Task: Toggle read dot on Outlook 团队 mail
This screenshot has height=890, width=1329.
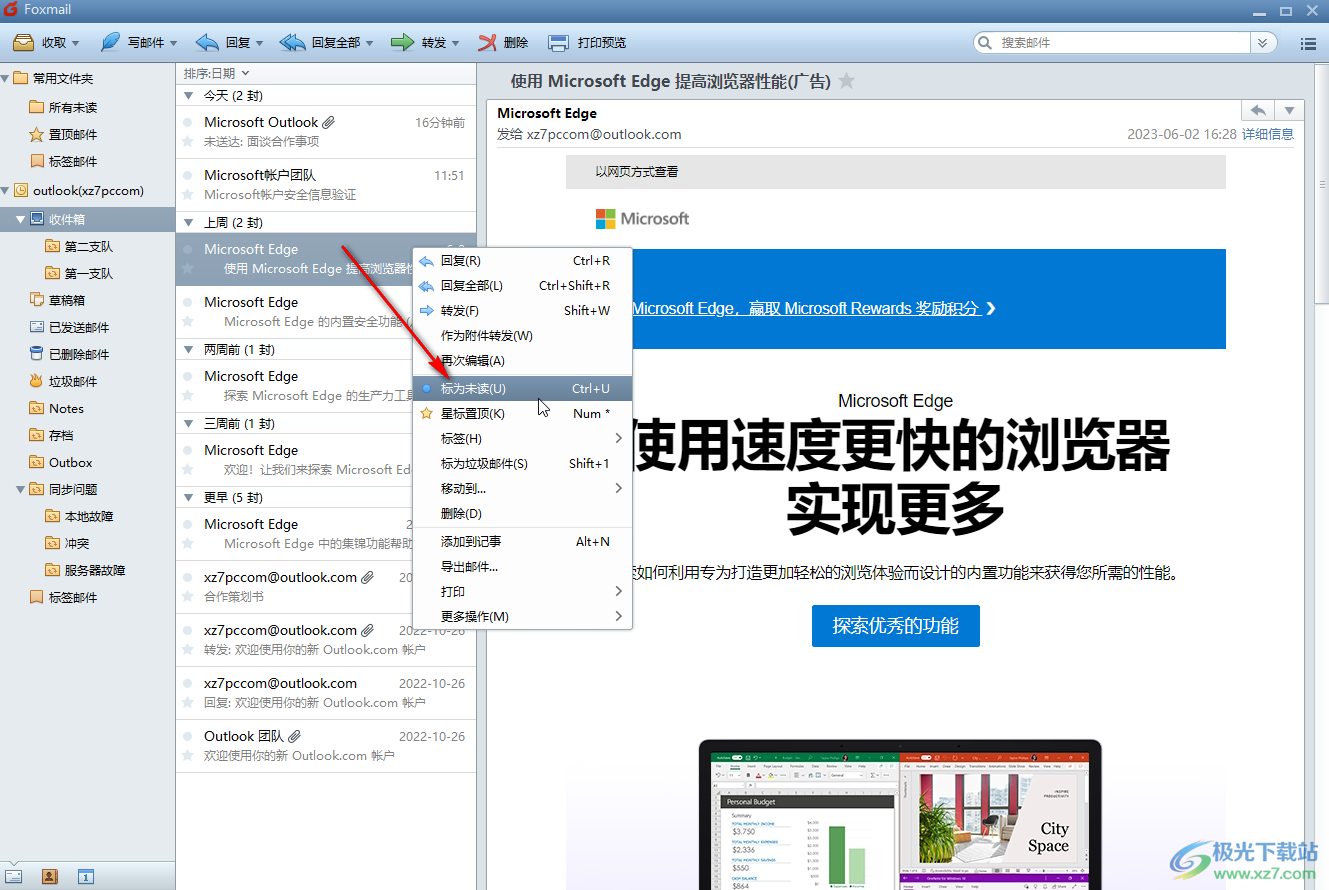Action: (x=187, y=736)
